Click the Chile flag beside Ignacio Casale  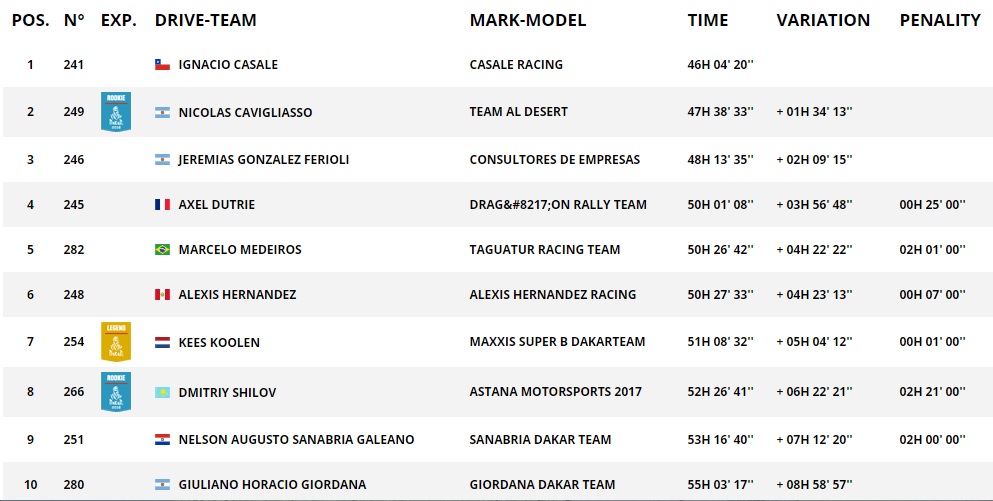pyautogui.click(x=162, y=65)
